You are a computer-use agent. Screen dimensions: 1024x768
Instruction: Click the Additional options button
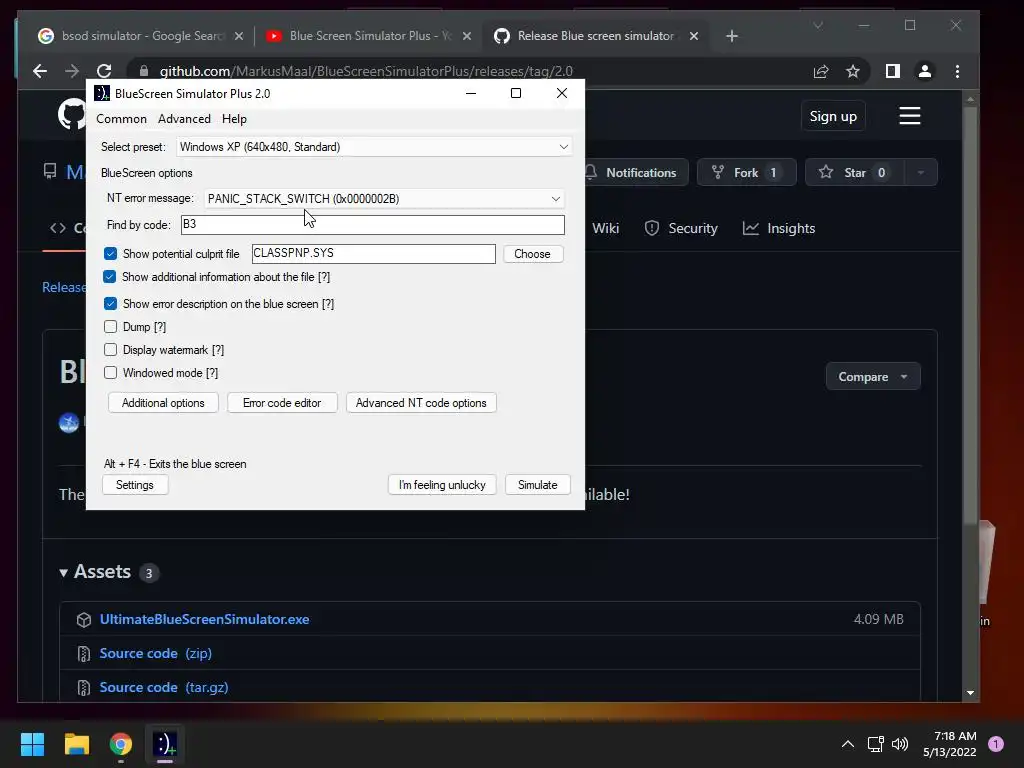pyautogui.click(x=163, y=403)
